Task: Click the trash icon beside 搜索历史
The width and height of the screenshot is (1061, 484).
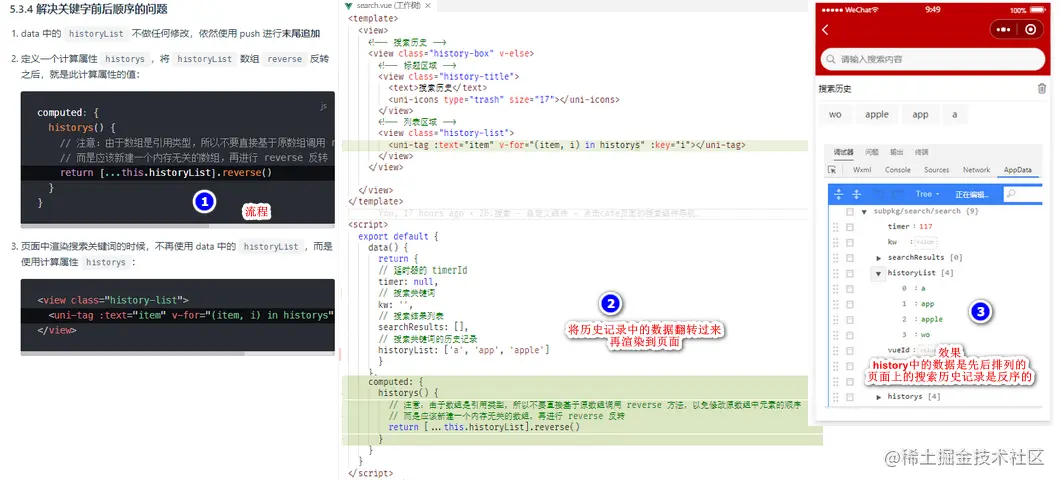Action: tap(1041, 89)
